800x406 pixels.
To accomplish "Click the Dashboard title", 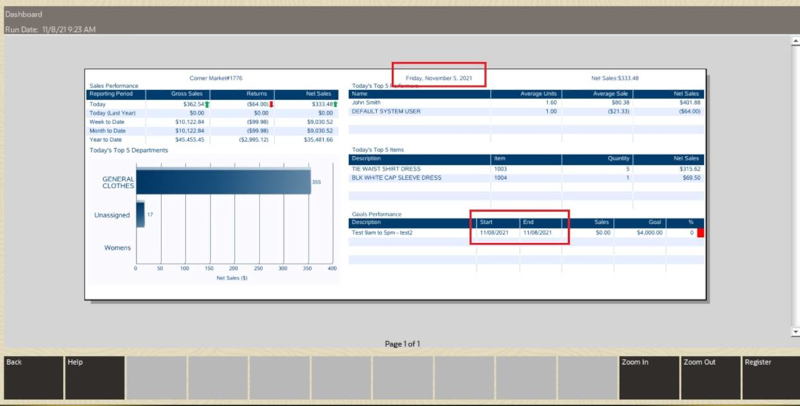I will click(x=23, y=14).
